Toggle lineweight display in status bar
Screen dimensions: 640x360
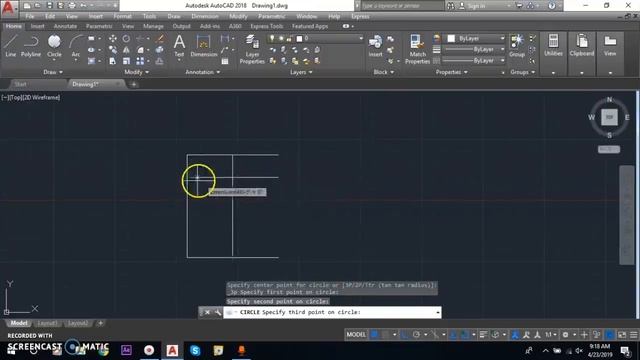coord(483,335)
